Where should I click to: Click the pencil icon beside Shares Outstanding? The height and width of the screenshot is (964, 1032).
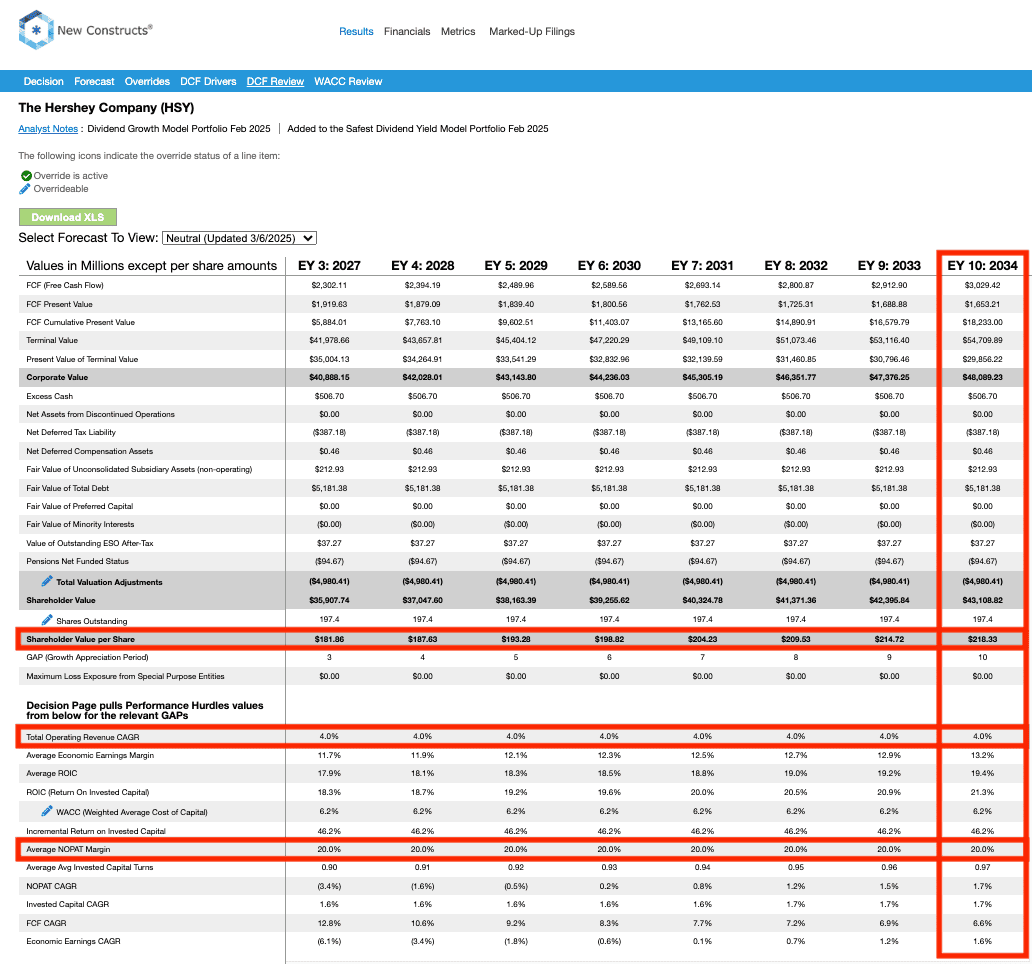[x=47, y=620]
